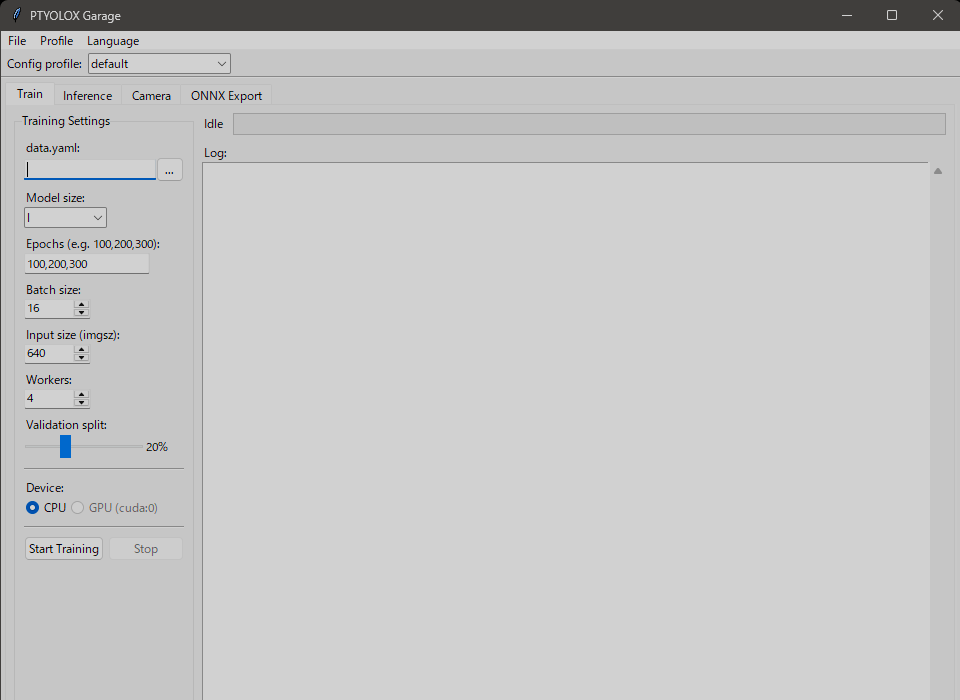The image size is (960, 700).
Task: Click the Start Training button
Action: point(64,549)
